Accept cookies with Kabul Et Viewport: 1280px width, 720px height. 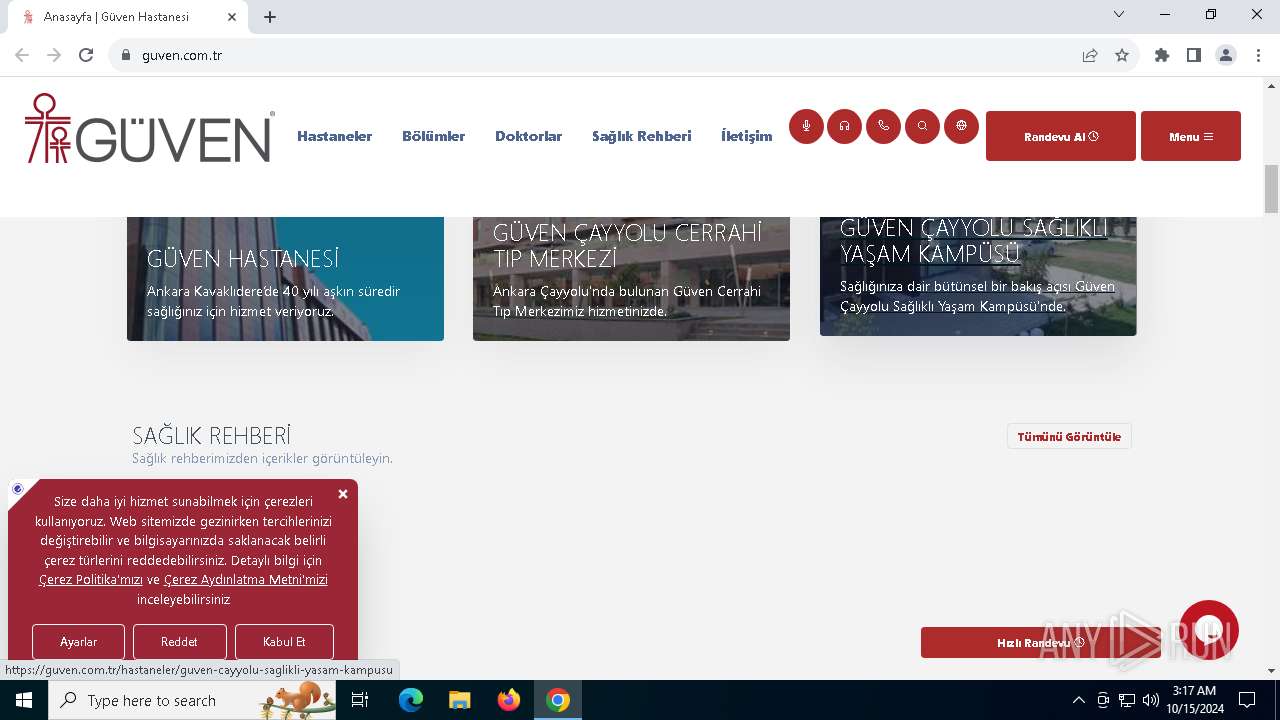[x=284, y=642]
